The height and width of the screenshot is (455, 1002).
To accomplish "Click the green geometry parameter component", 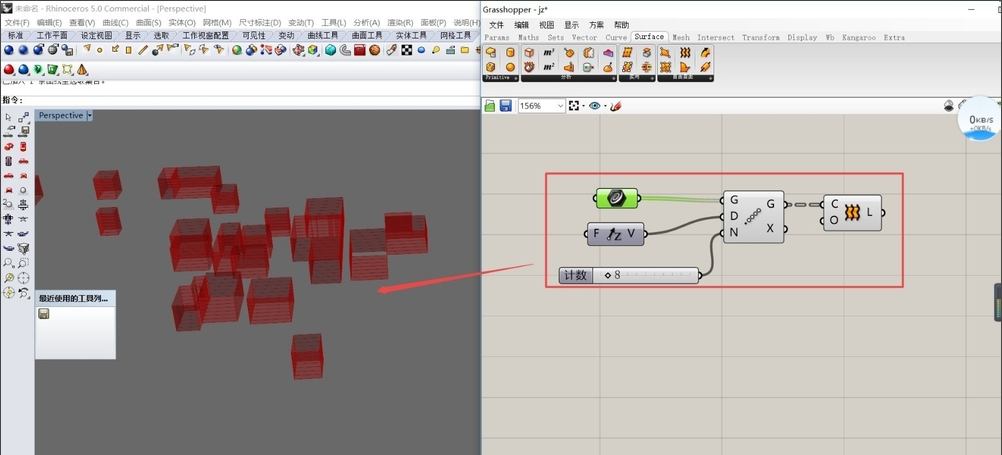I will click(x=617, y=198).
